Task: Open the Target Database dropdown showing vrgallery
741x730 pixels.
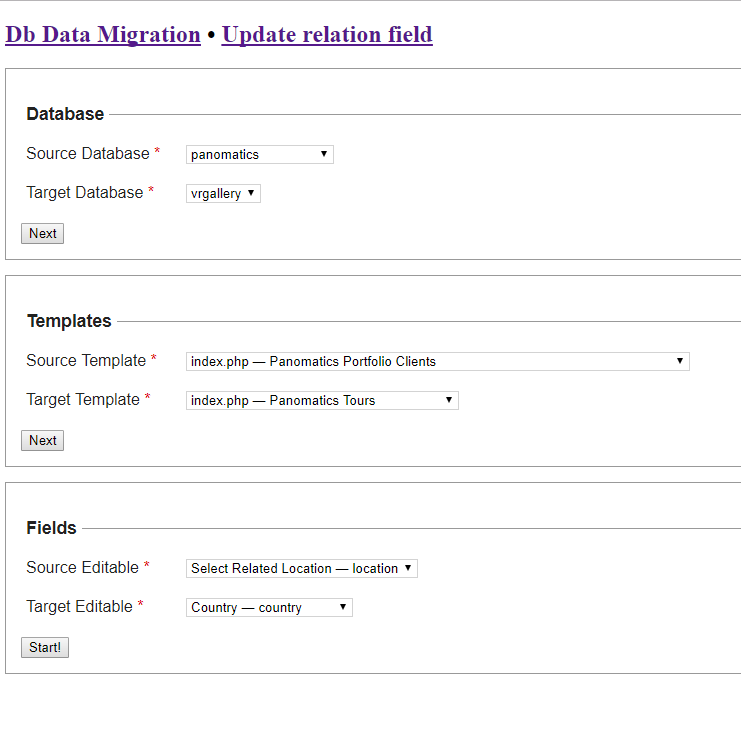Action: pyautogui.click(x=223, y=193)
